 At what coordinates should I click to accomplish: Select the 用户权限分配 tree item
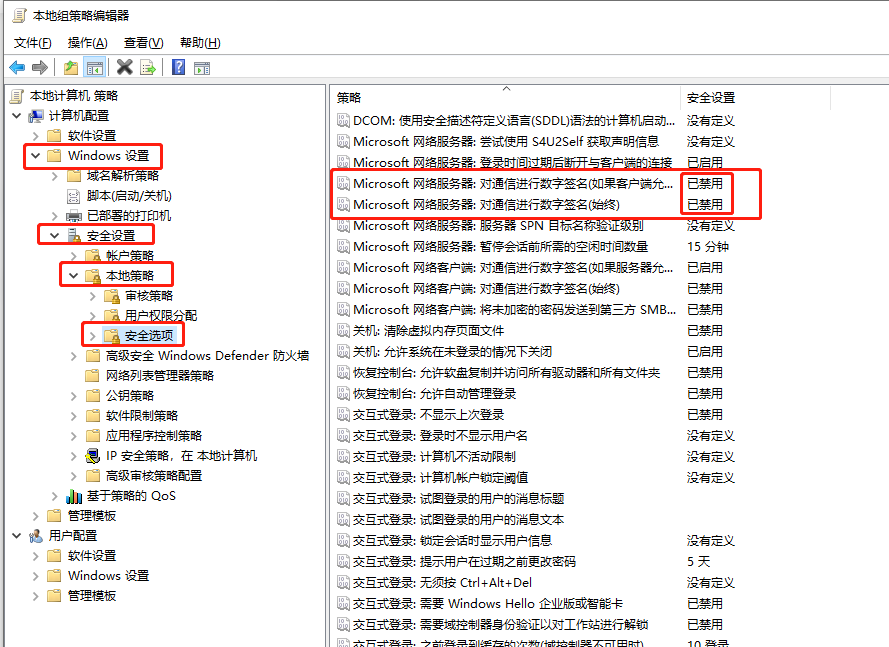click(x=160, y=315)
